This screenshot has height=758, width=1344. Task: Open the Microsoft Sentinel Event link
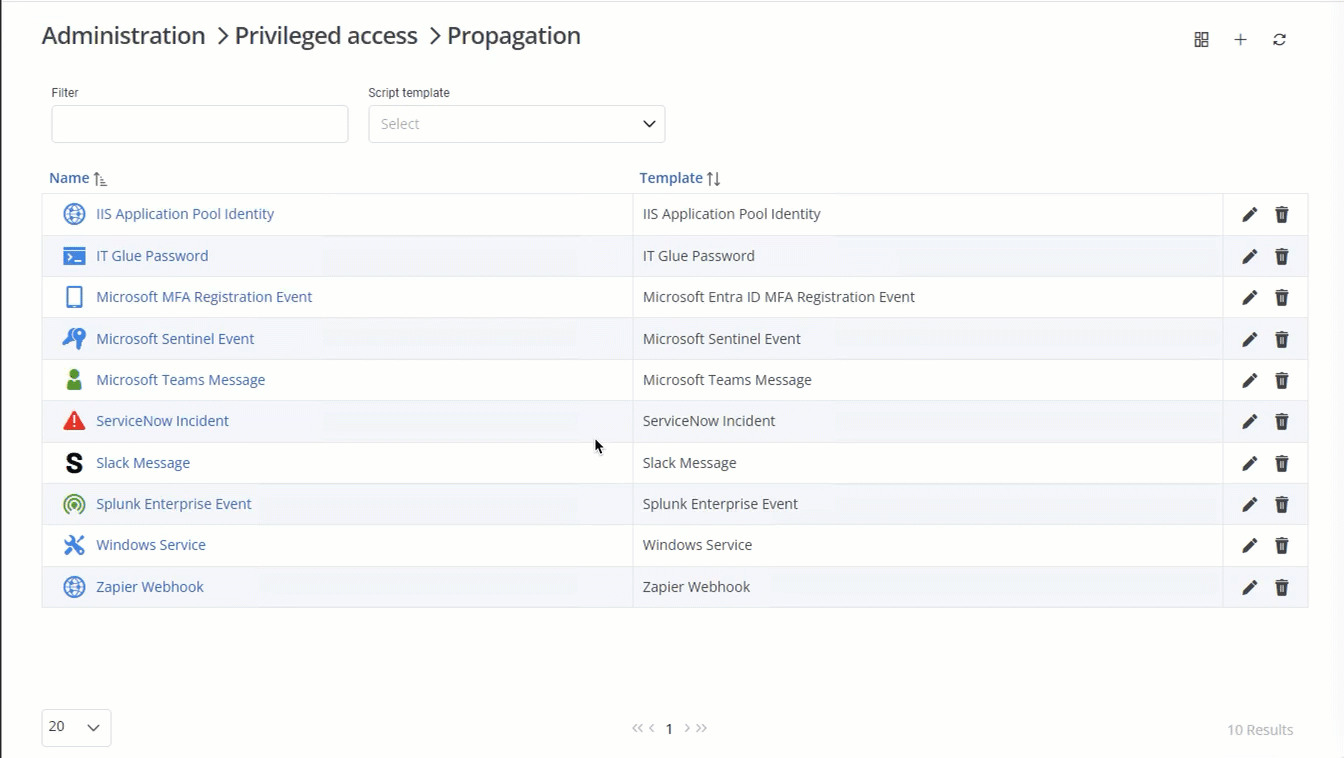(175, 338)
